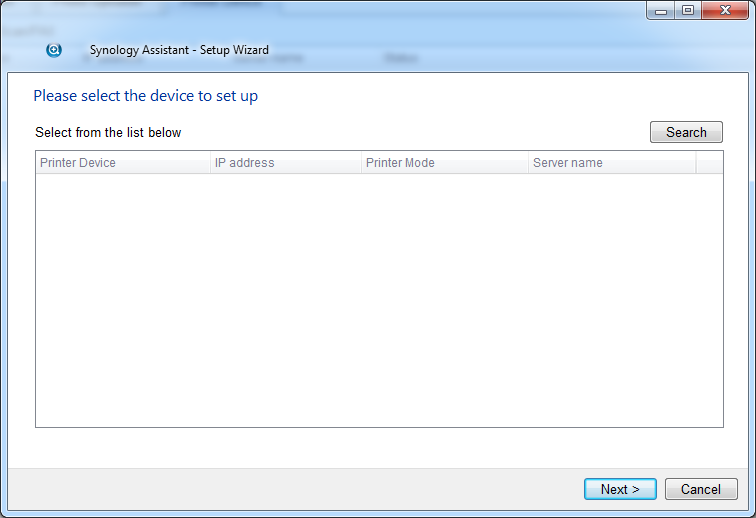
Task: Click the 'Select from the list below' label
Action: [108, 133]
